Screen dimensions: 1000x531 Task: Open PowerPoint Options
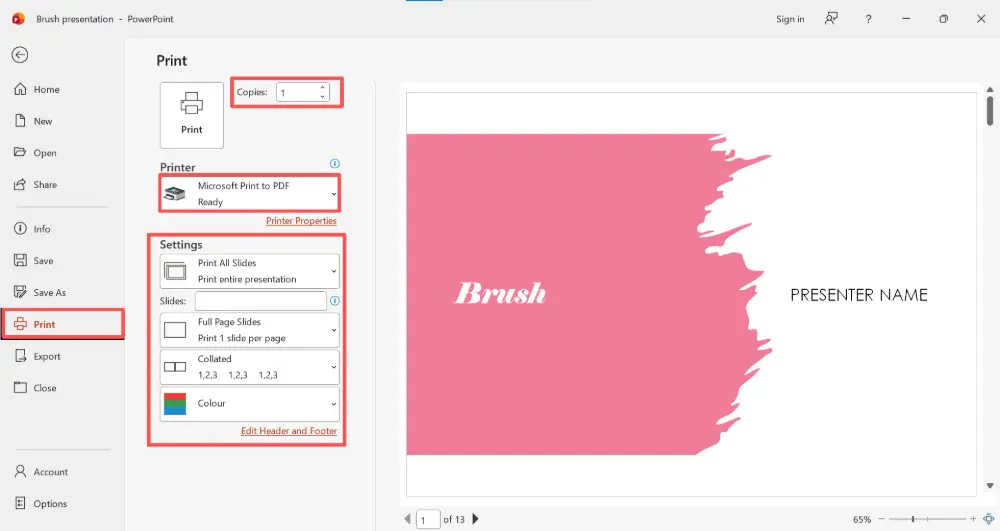coord(41,504)
